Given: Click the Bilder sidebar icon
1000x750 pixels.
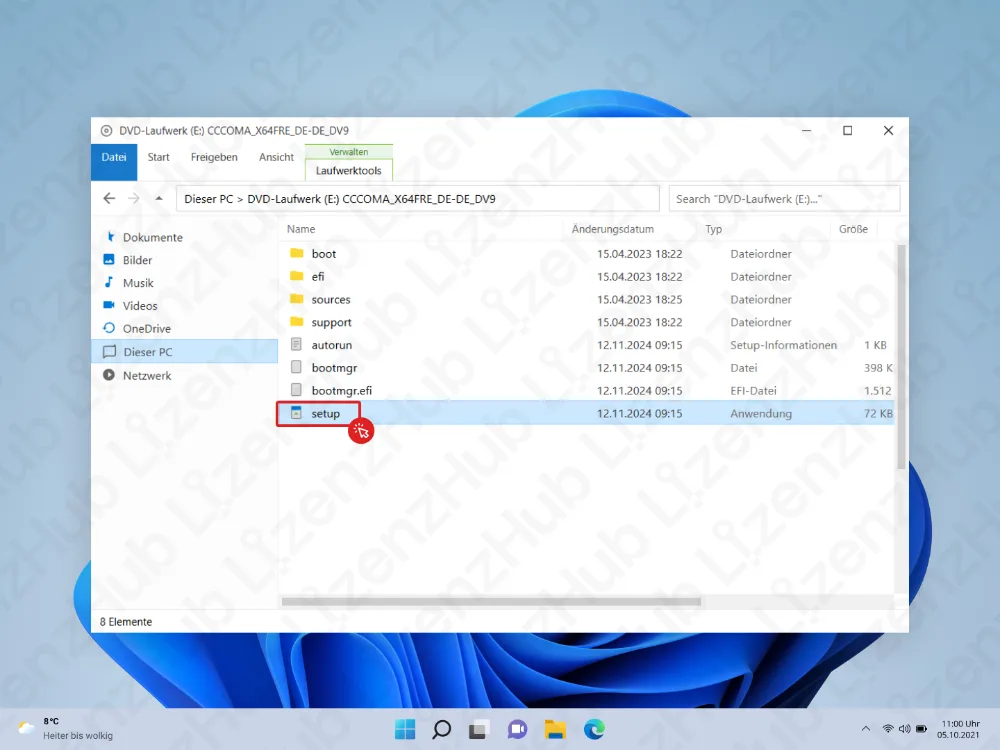Looking at the screenshot, I should click(109, 260).
